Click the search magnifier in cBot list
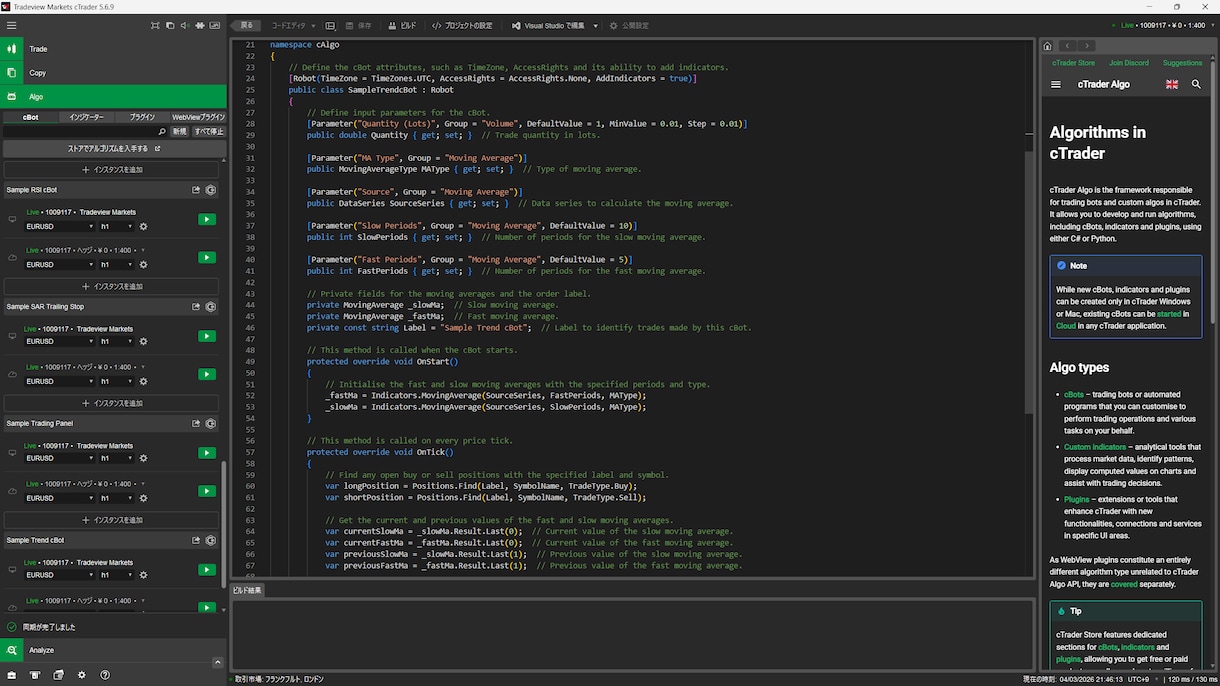 (x=162, y=132)
